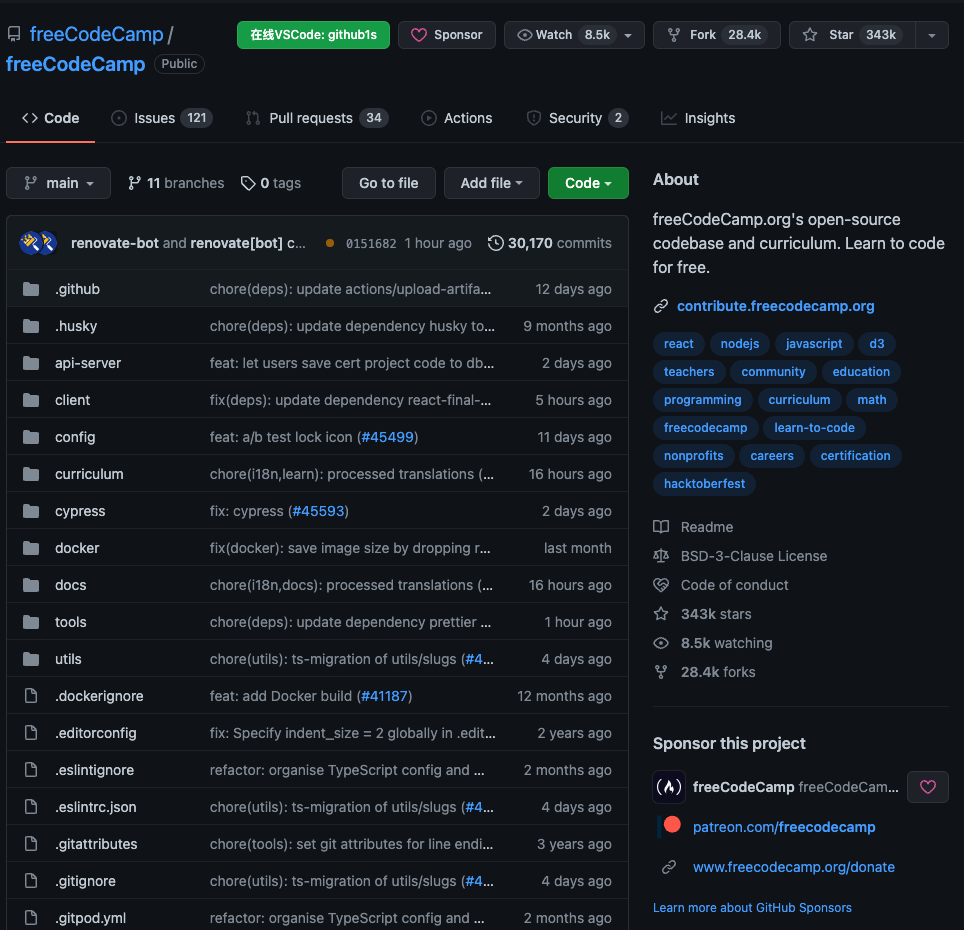Click the hacktoberfest topic tag
Image resolution: width=964 pixels, height=930 pixels.
704,484
